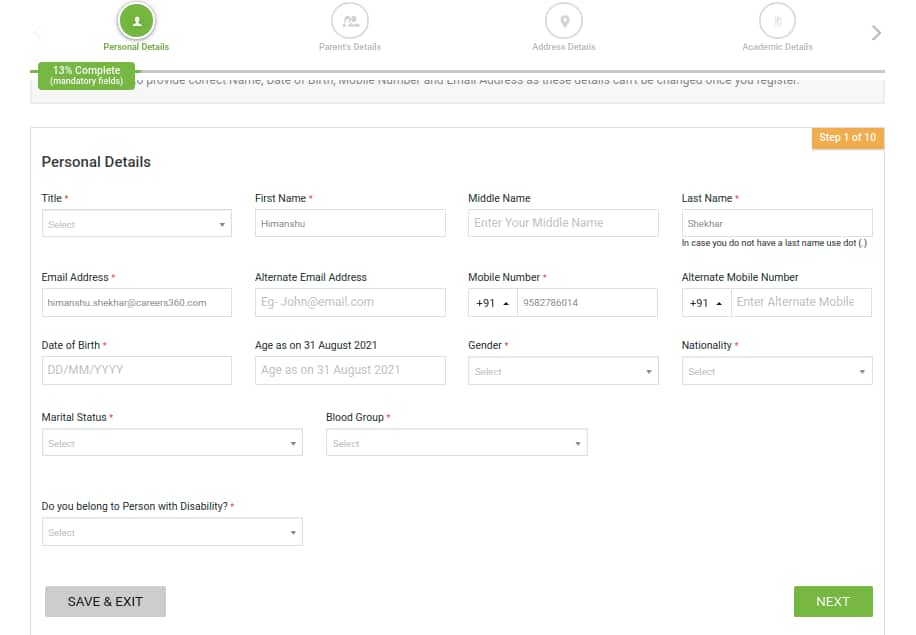The image size is (916, 635).
Task: Click the Address Details location pin icon
Action: point(563,20)
